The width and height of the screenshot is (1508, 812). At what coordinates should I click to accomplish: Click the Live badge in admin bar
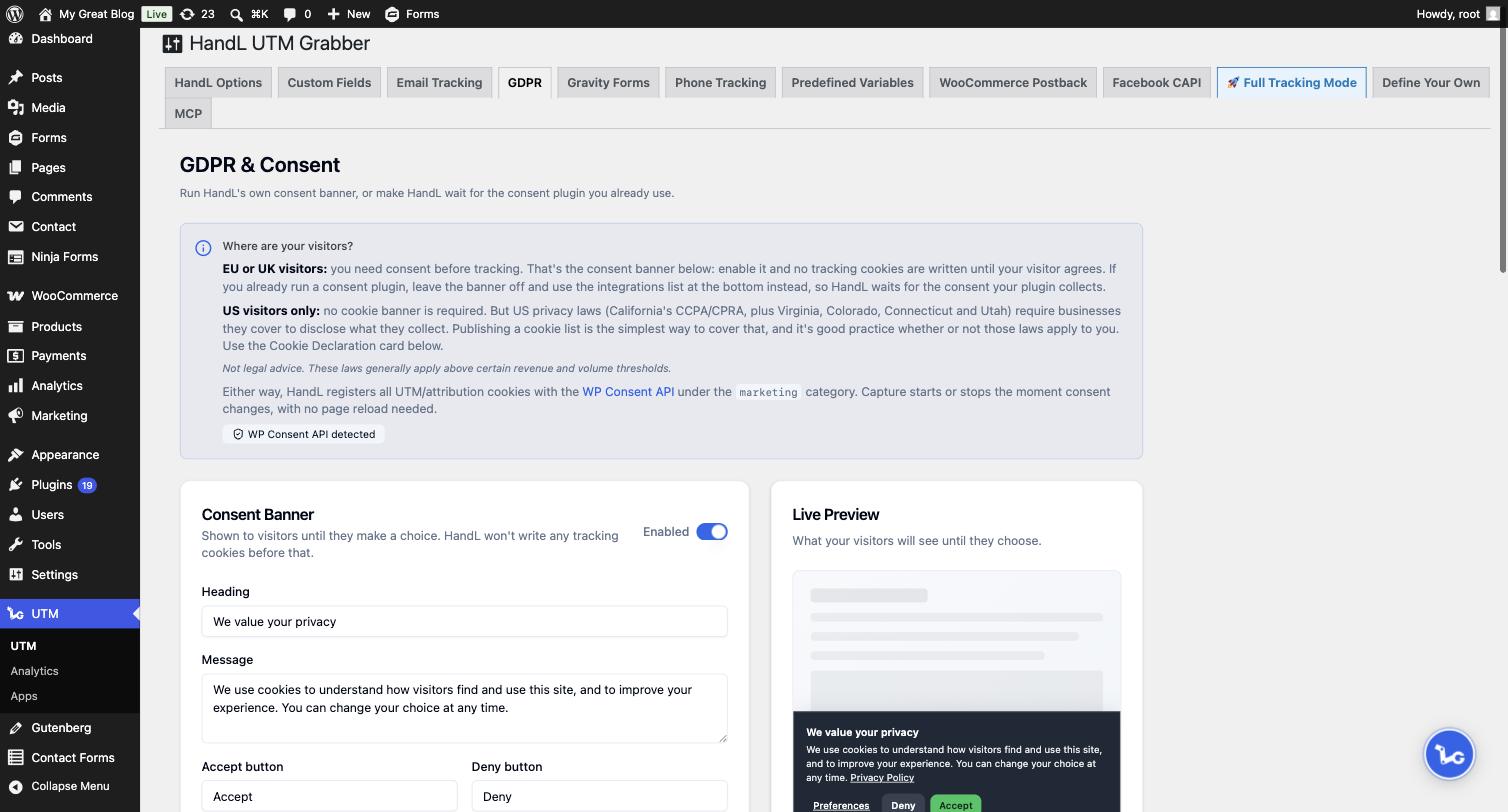pos(156,14)
